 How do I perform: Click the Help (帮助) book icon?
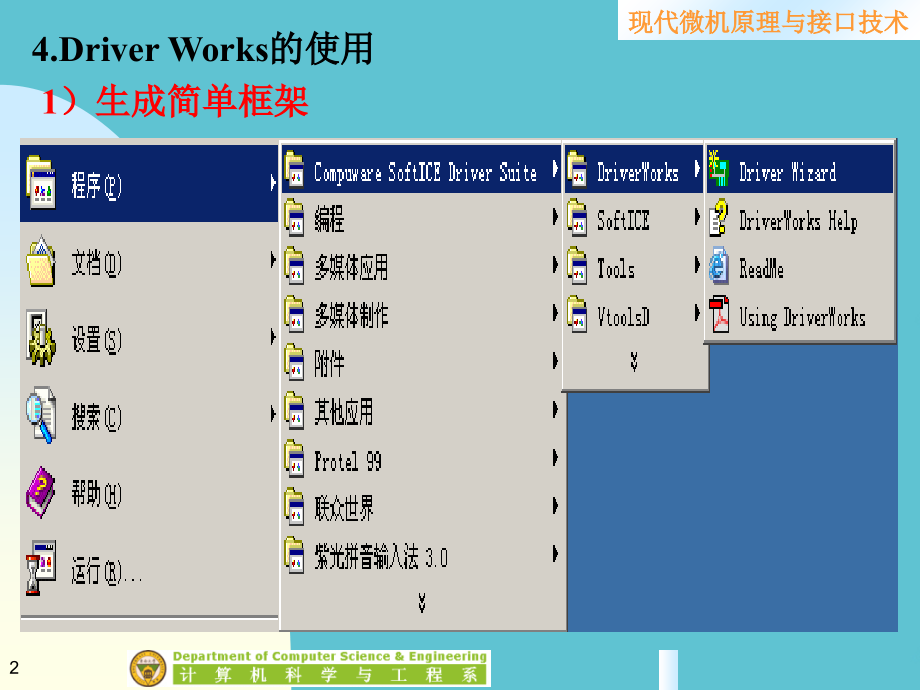40,492
